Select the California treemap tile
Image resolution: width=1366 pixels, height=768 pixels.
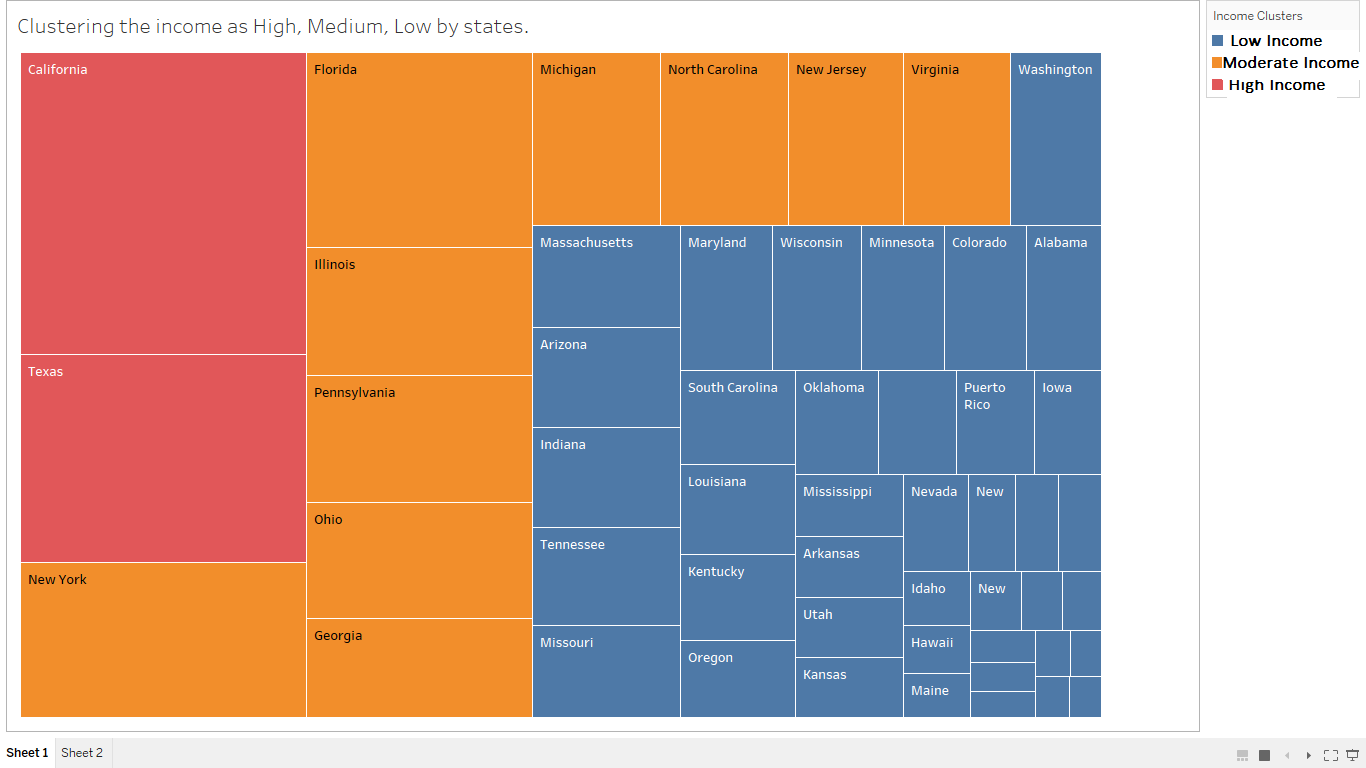[163, 203]
